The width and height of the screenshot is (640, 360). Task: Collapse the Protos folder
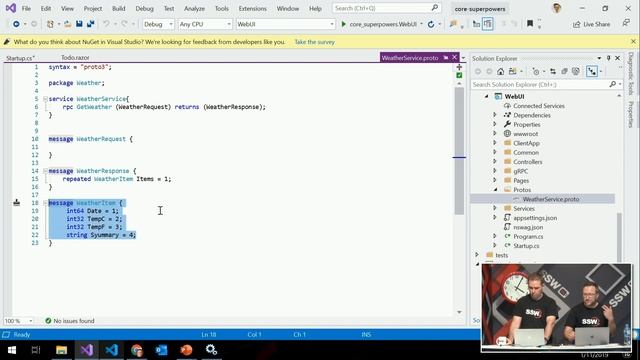pos(496,189)
